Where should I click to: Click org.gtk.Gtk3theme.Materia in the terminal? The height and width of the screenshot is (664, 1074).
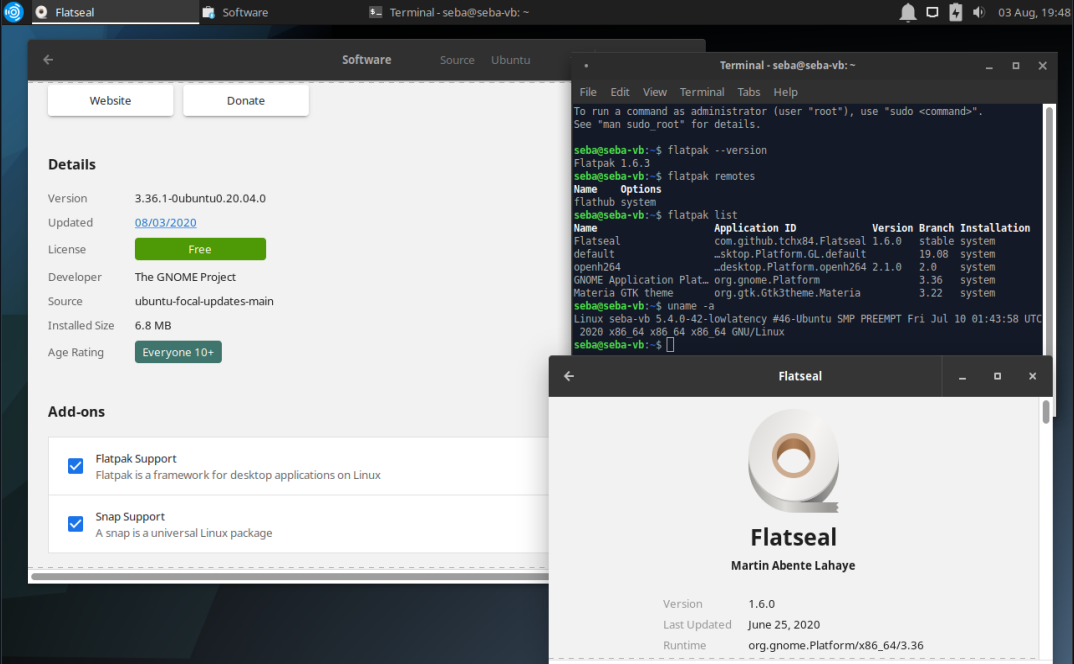pos(787,293)
